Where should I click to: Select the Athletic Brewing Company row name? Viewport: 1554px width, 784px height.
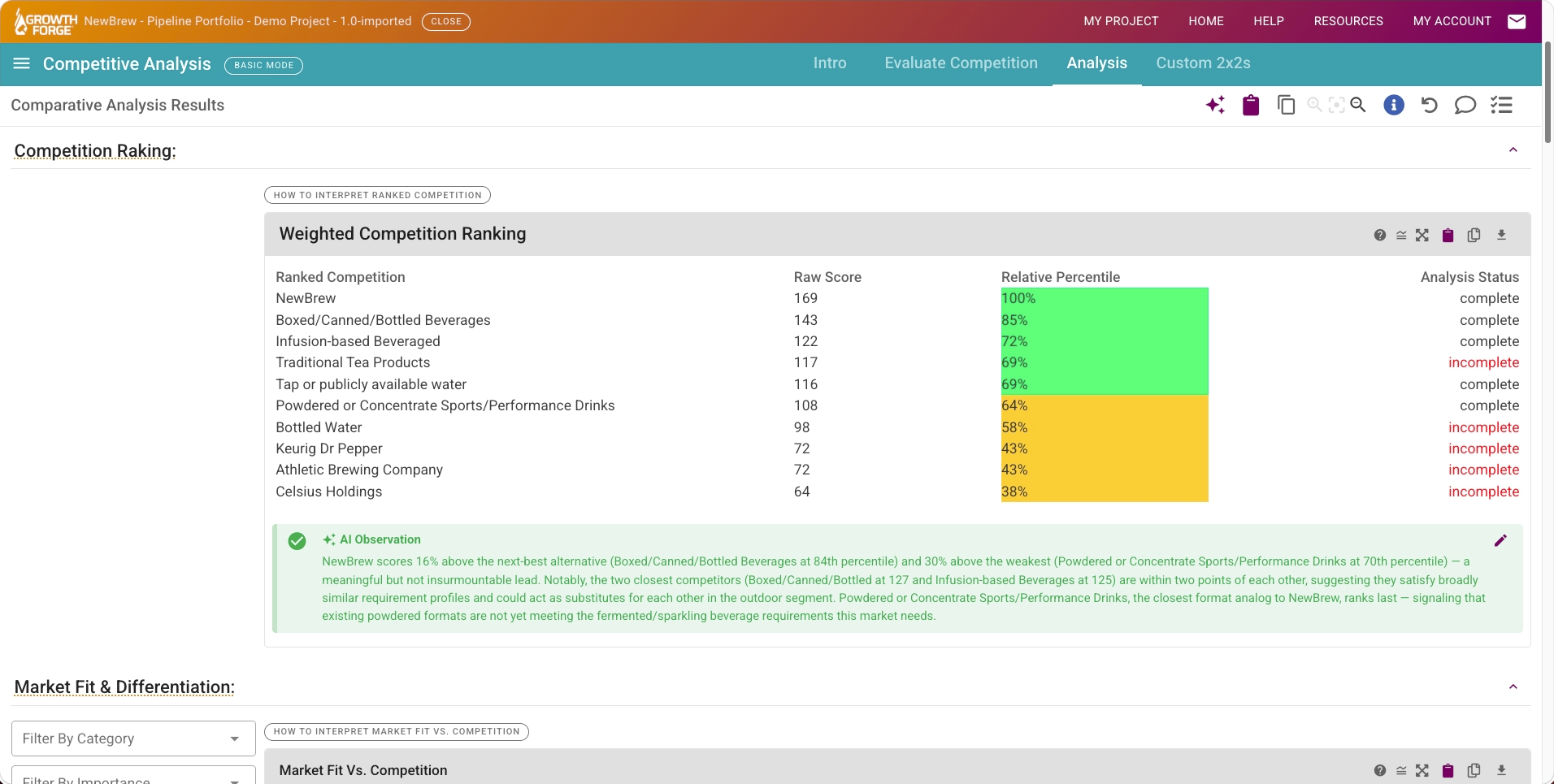359,470
